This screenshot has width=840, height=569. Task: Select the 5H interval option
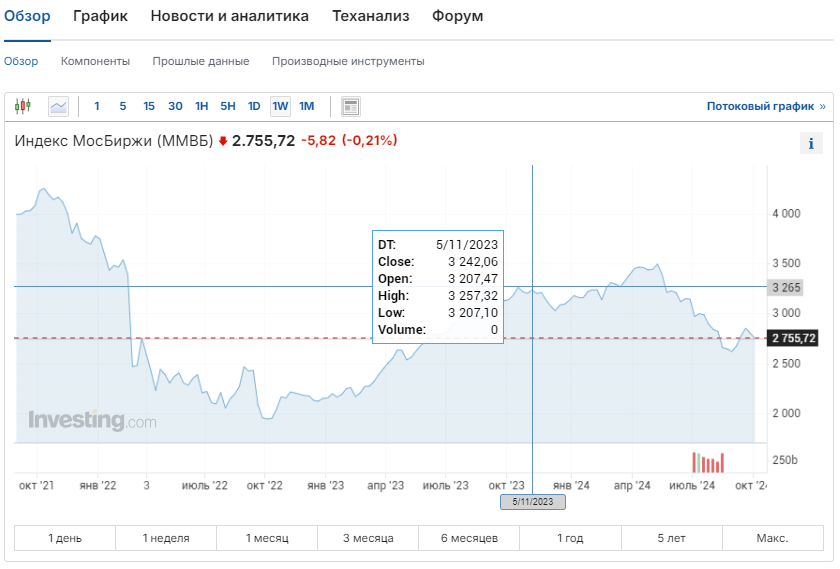[228, 106]
